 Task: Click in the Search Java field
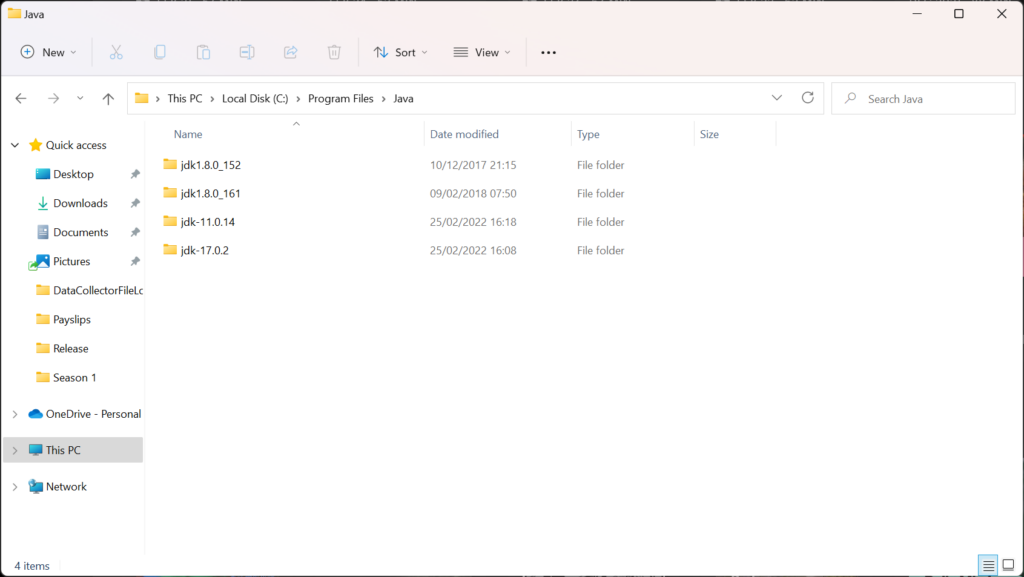click(x=923, y=99)
